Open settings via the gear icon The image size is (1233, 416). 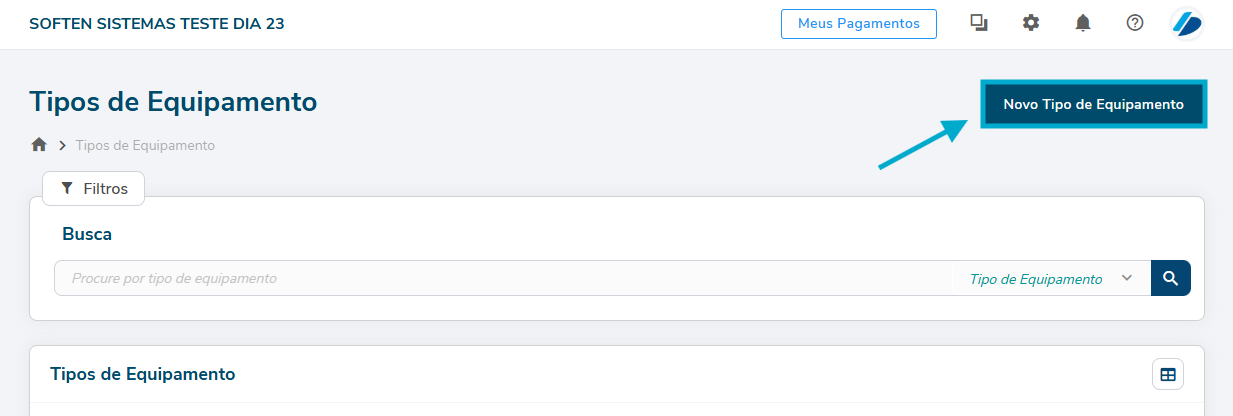(x=1031, y=23)
